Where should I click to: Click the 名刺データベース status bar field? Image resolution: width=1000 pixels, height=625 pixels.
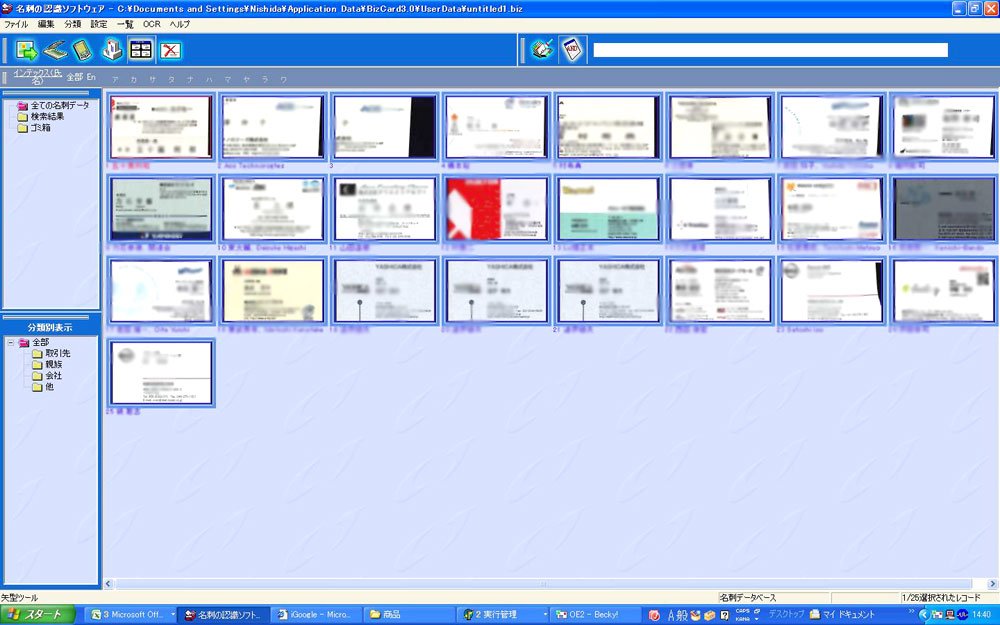tap(774, 598)
